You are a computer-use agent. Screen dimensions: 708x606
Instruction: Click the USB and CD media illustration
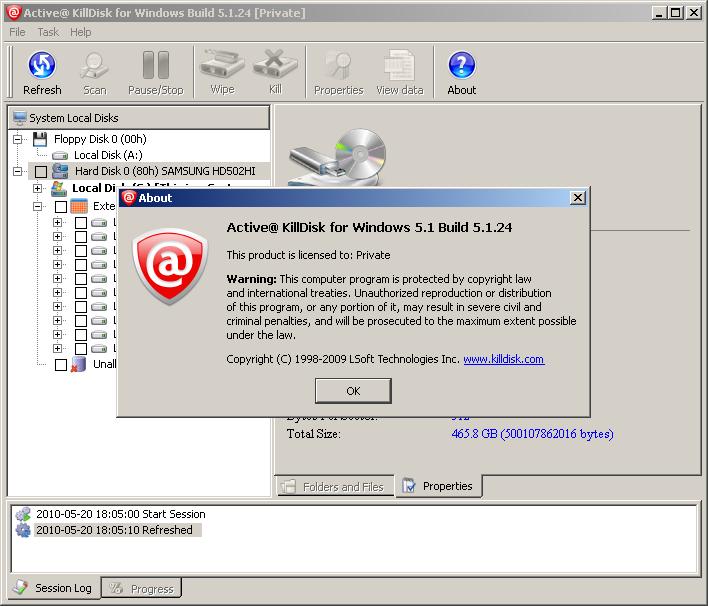337,157
